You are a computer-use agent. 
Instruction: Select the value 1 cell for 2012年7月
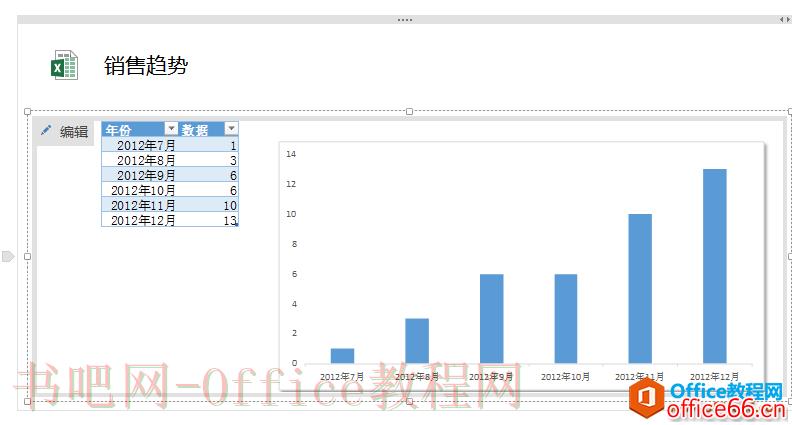coord(209,146)
